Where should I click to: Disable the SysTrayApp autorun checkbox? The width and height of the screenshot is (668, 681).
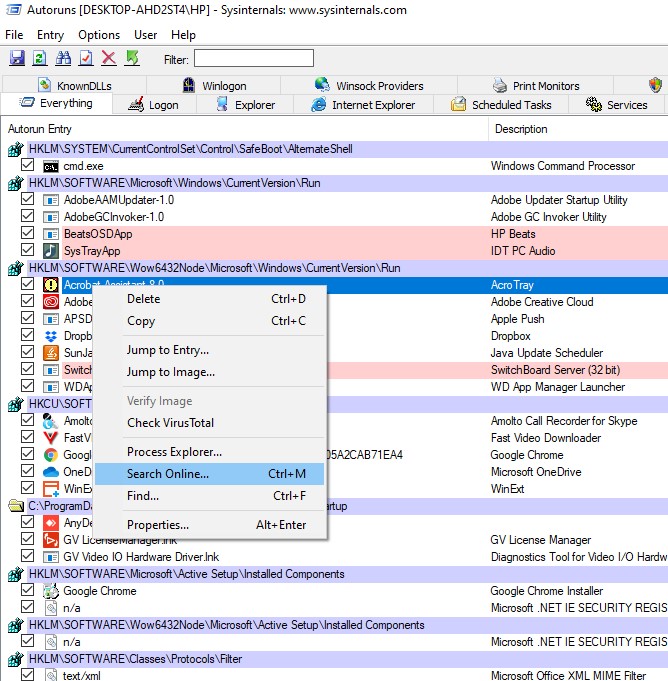point(27,250)
